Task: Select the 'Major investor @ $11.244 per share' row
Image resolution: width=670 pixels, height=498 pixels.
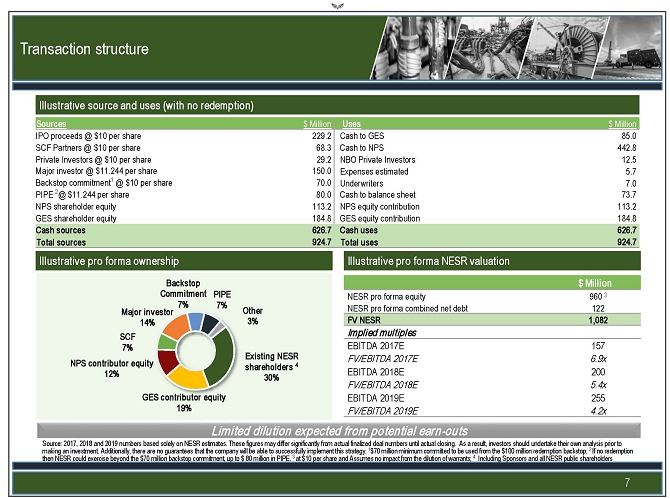Action: [x=184, y=171]
